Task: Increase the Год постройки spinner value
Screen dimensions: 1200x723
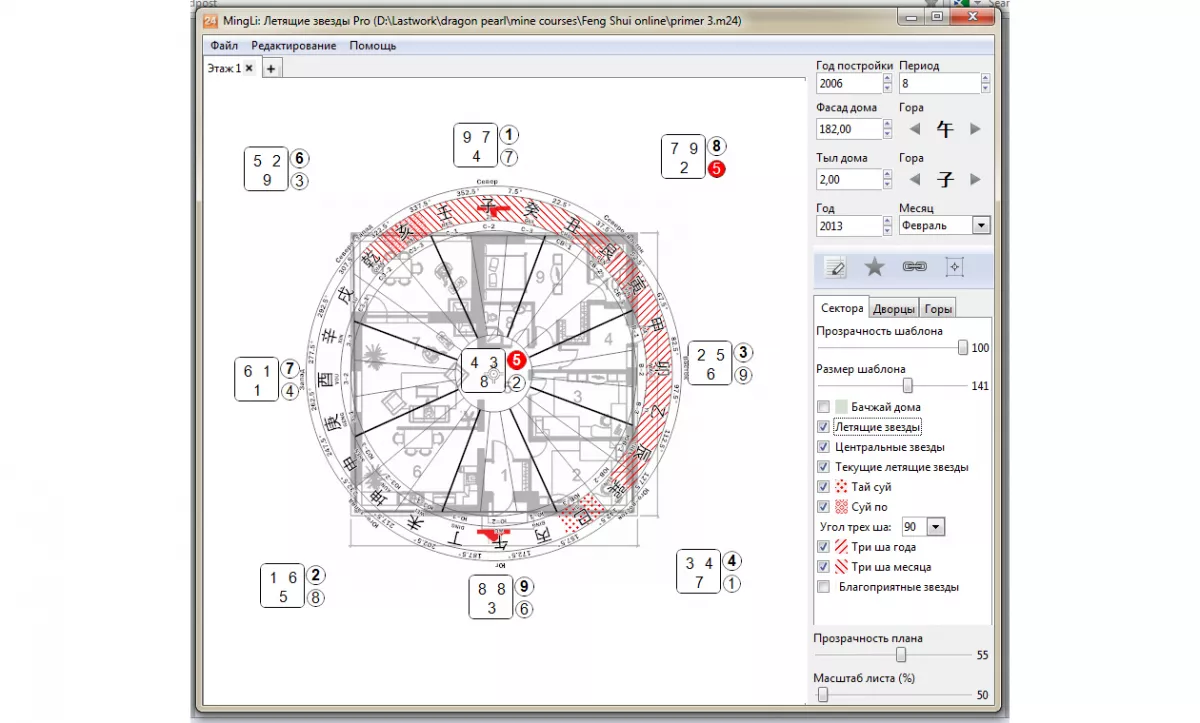Action: click(887, 79)
